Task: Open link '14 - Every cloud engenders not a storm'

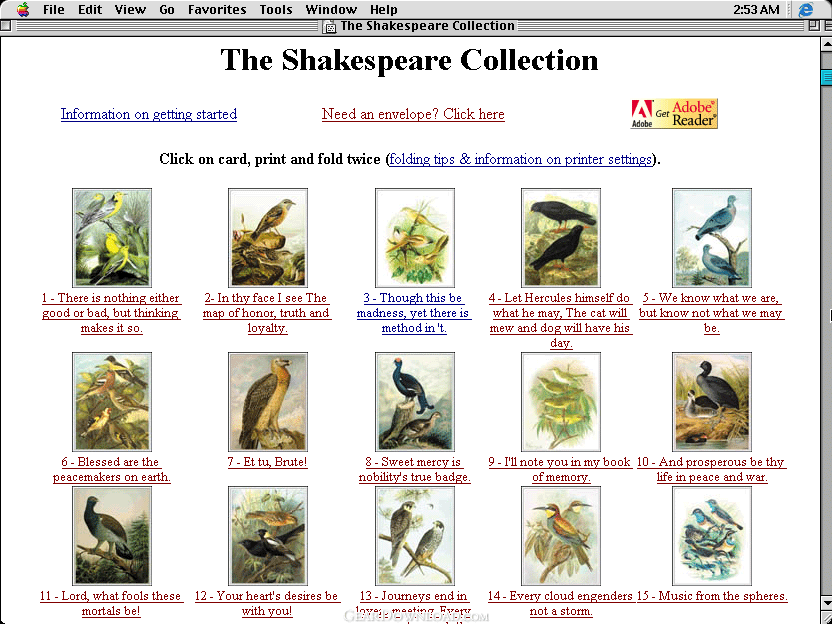Action: pyautogui.click(x=560, y=603)
